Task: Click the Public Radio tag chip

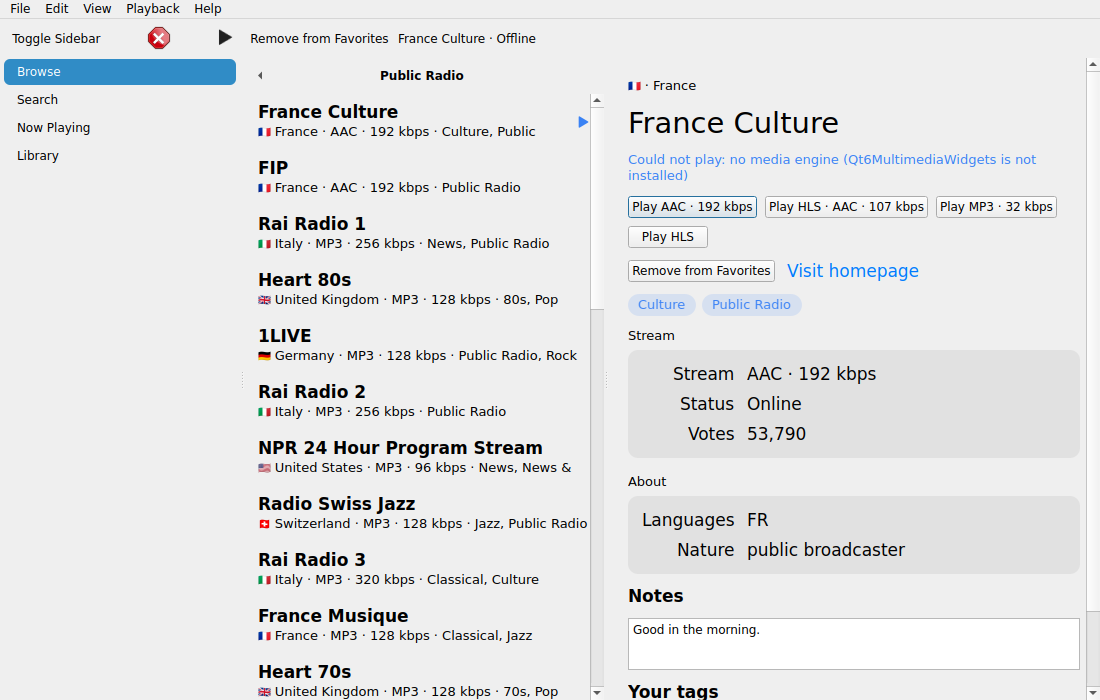Action: 751,304
